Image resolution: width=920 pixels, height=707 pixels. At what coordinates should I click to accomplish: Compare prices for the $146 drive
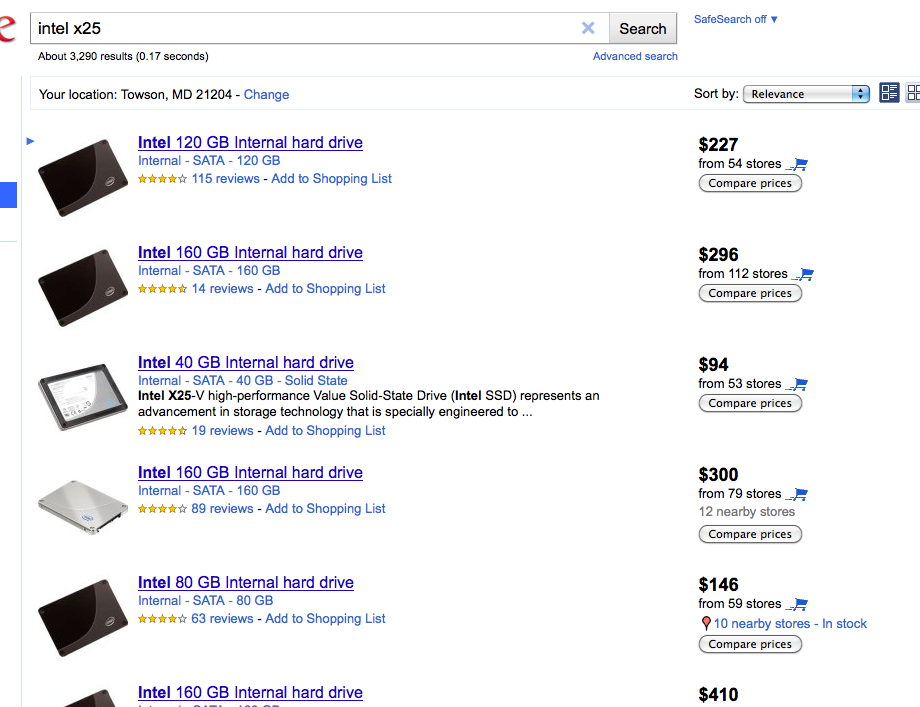750,644
